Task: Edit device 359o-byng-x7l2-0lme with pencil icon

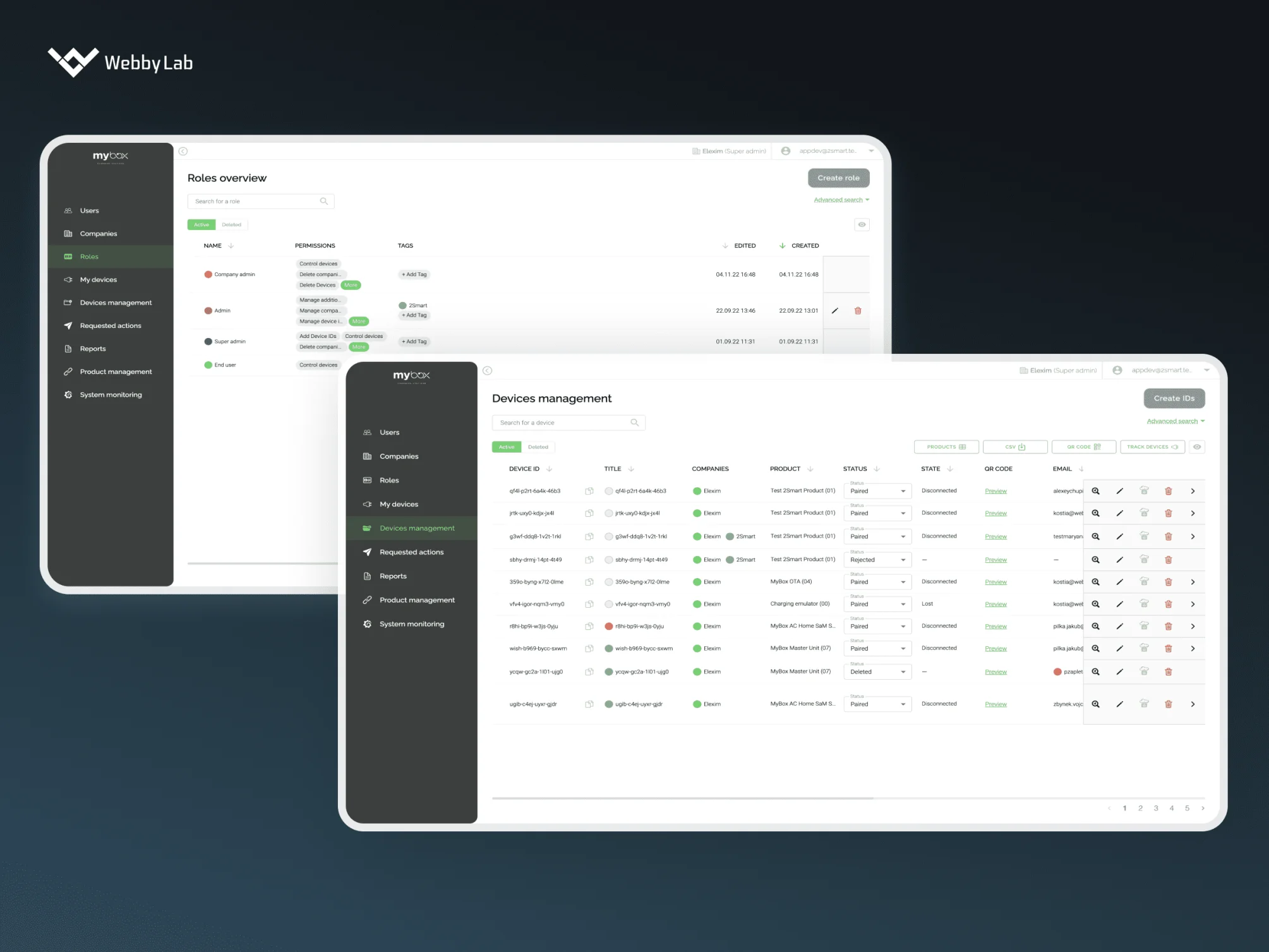Action: (x=1119, y=582)
